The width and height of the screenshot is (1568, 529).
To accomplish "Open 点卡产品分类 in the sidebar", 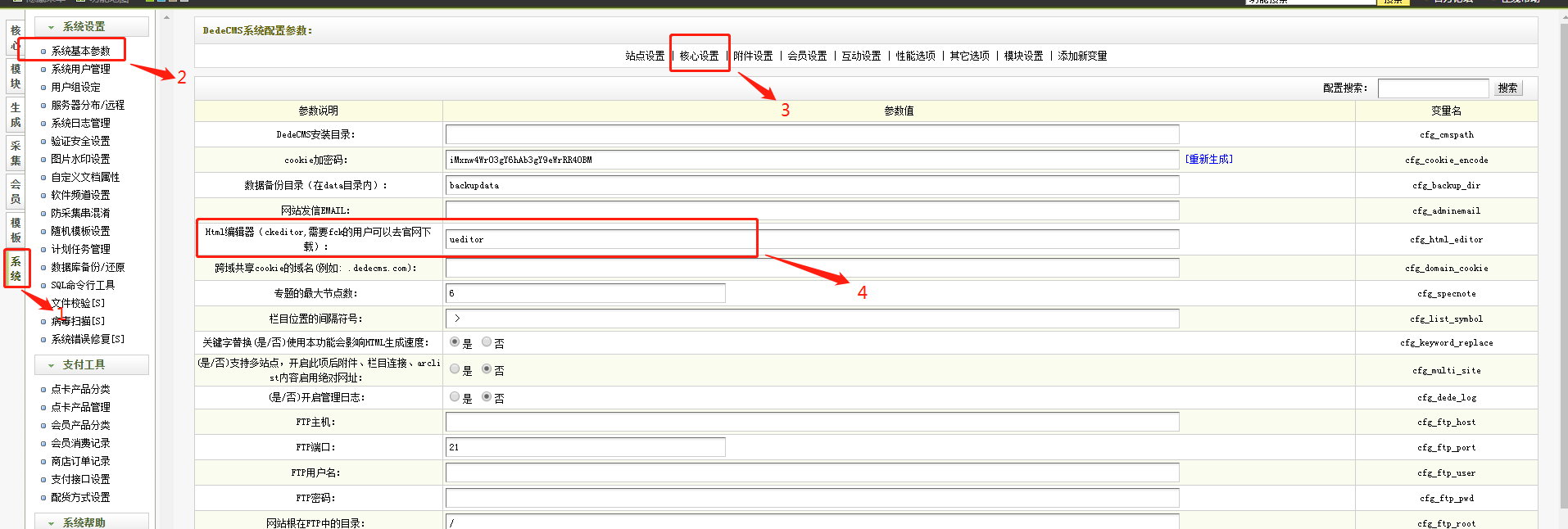I will (x=80, y=389).
